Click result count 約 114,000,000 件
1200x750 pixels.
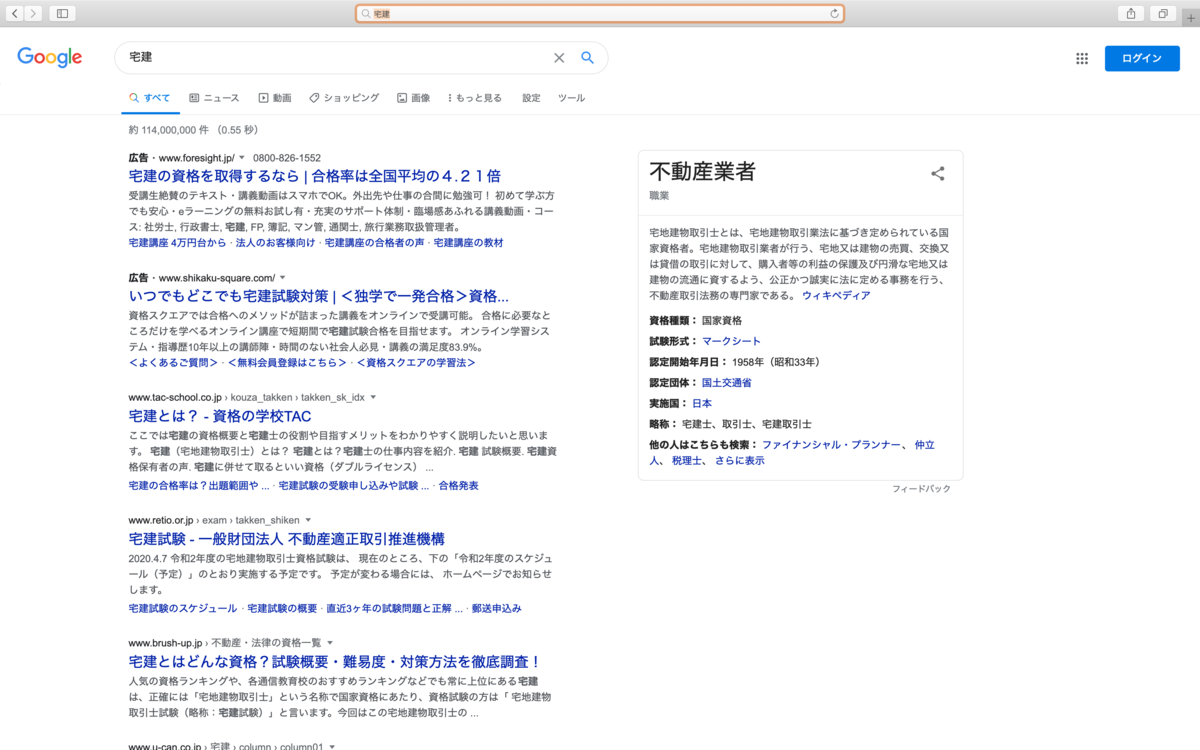point(169,130)
